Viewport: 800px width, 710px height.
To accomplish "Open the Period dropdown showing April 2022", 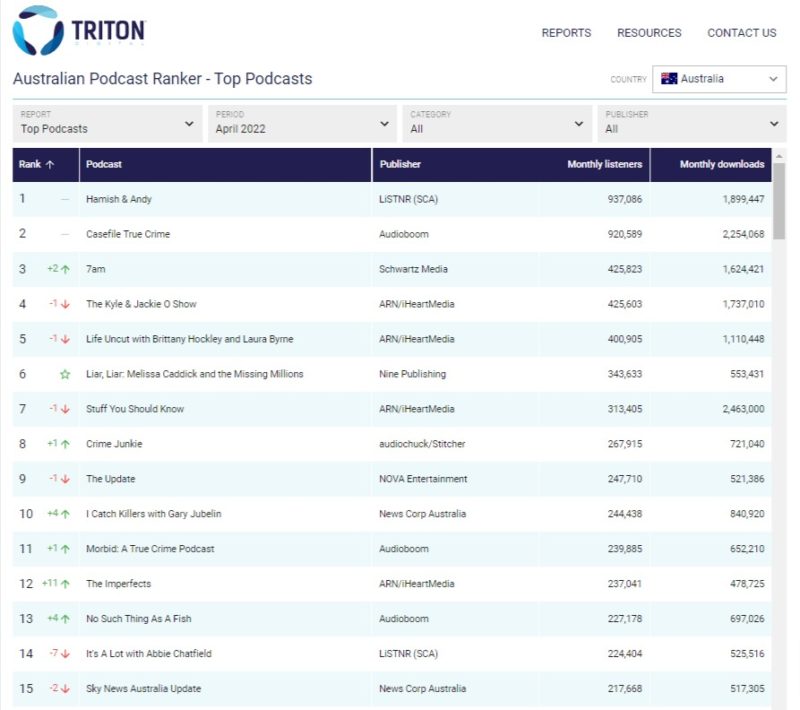I will click(x=302, y=123).
